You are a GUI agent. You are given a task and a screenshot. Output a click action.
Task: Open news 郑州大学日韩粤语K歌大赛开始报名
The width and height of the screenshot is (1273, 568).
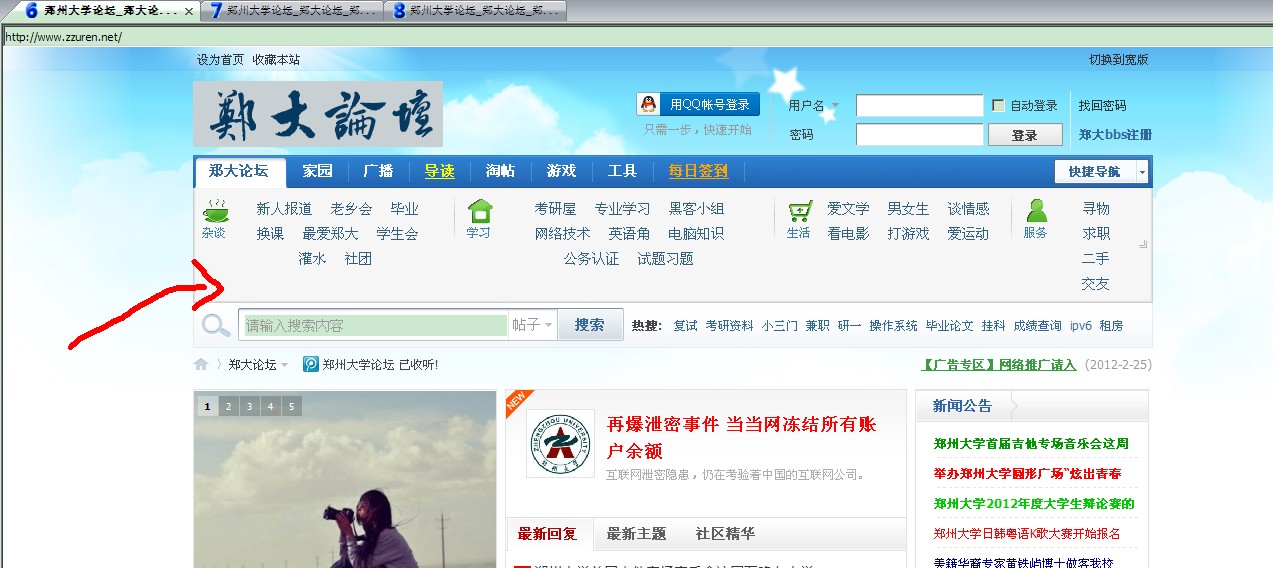pos(1027,534)
